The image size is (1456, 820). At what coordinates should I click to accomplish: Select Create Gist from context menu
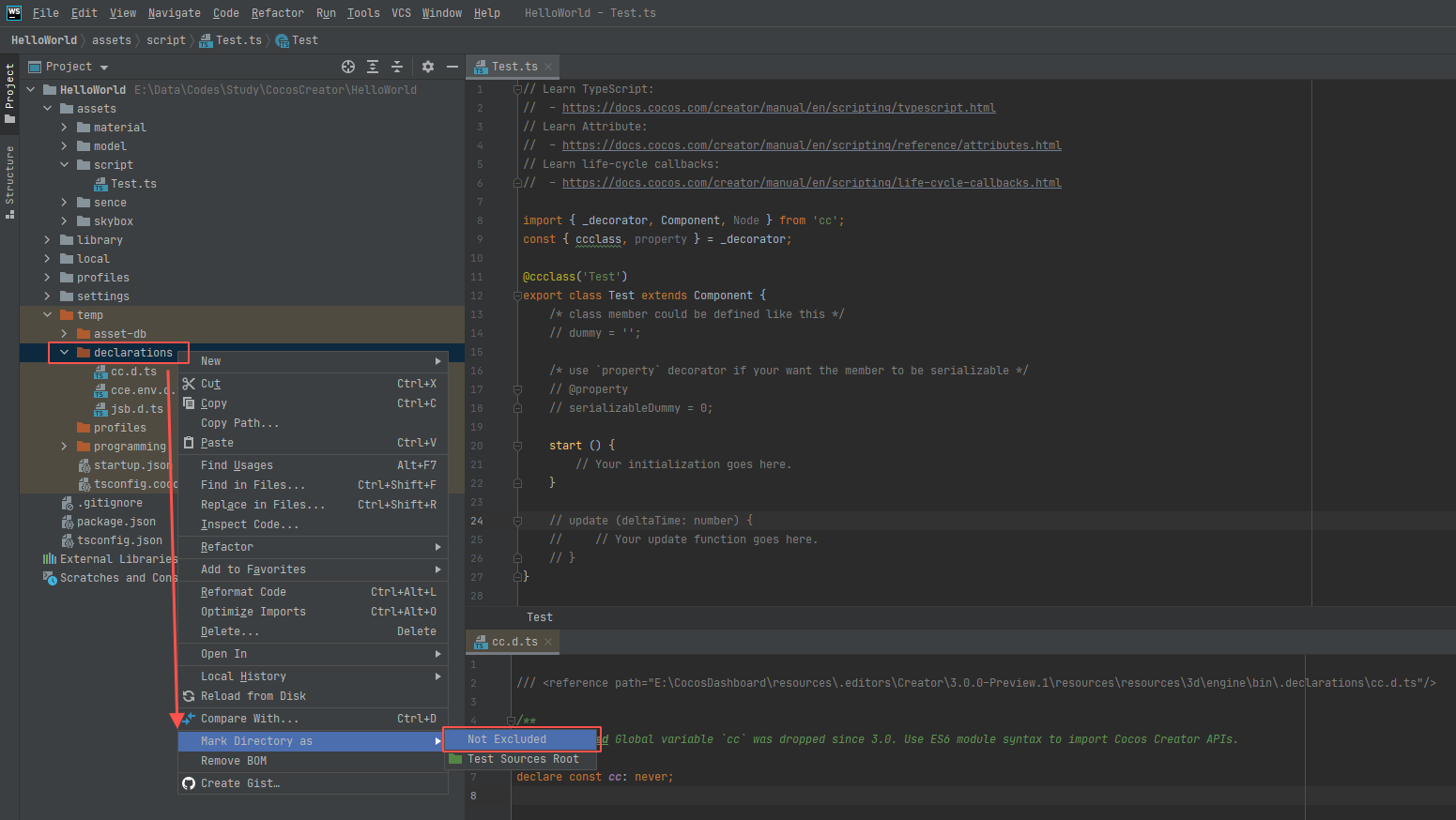pyautogui.click(x=239, y=783)
